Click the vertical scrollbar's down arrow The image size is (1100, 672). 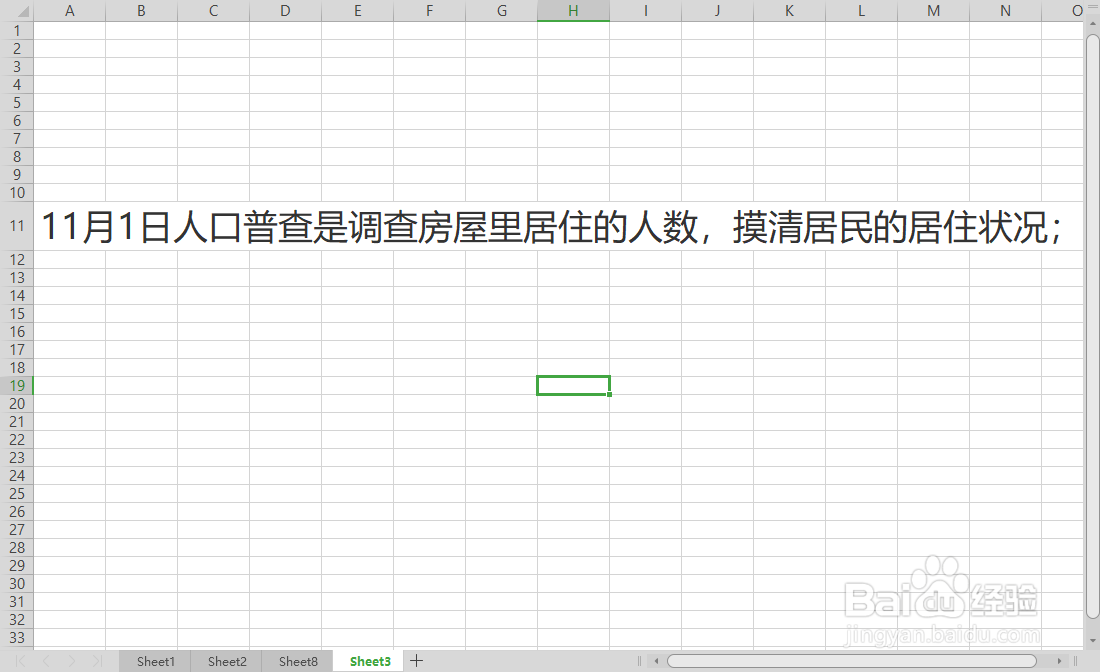pyautogui.click(x=1091, y=640)
